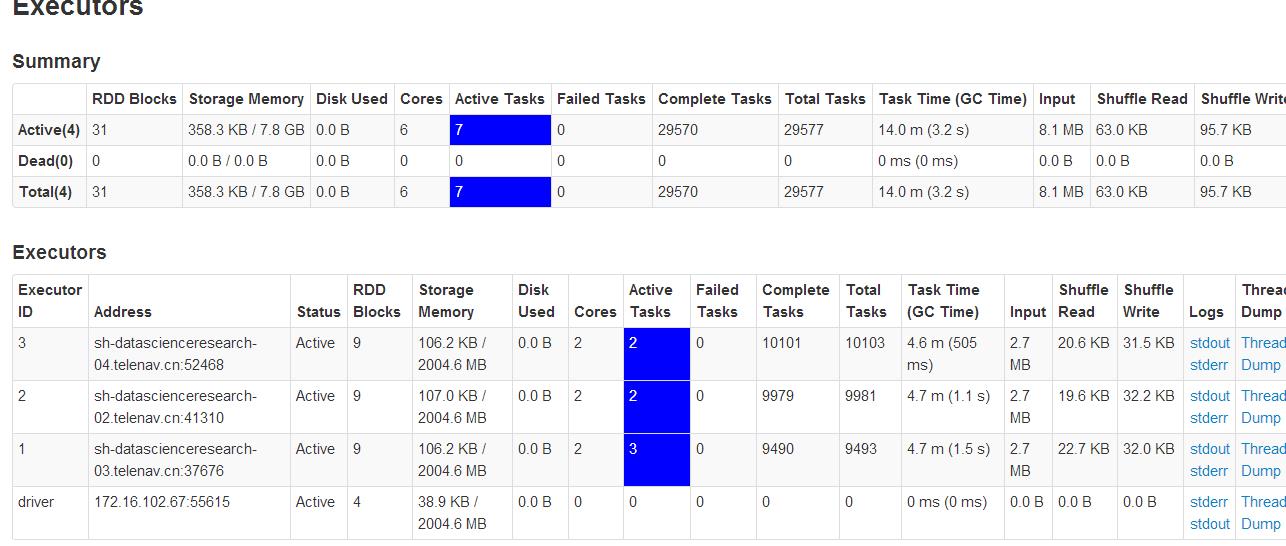Open Thread Dump for executor 3

(1263, 354)
